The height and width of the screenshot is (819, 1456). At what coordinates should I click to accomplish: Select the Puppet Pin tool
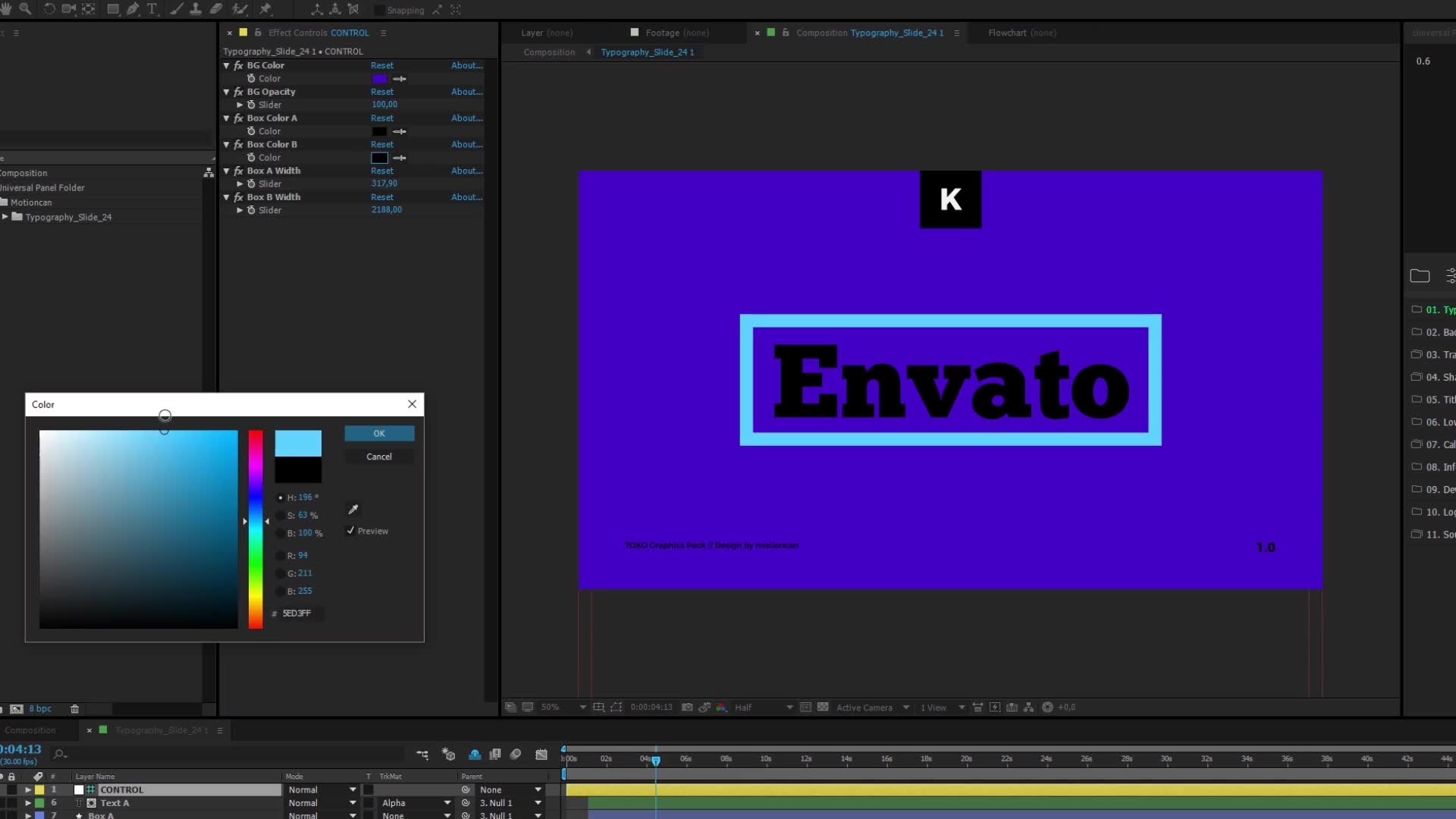265,9
